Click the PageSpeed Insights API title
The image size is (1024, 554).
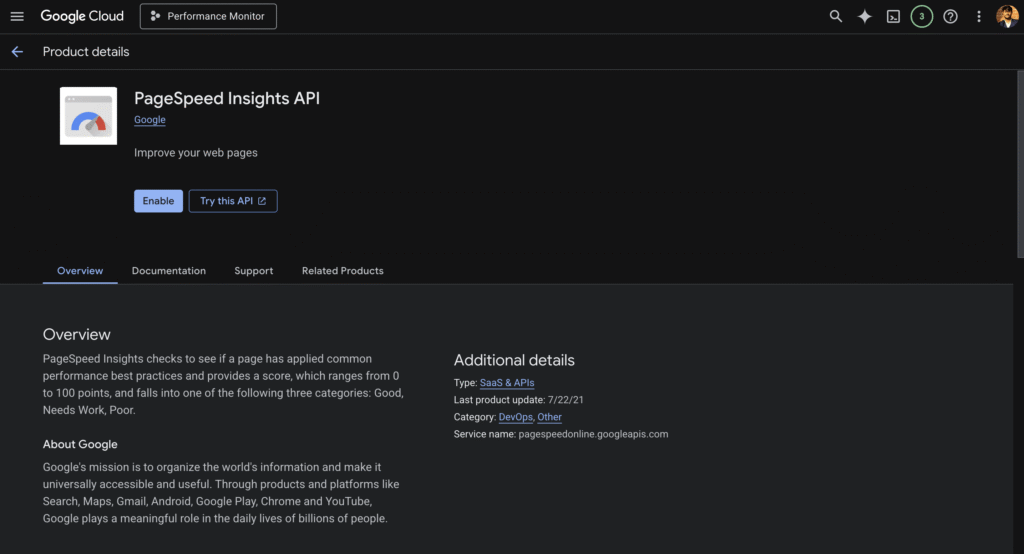point(227,98)
